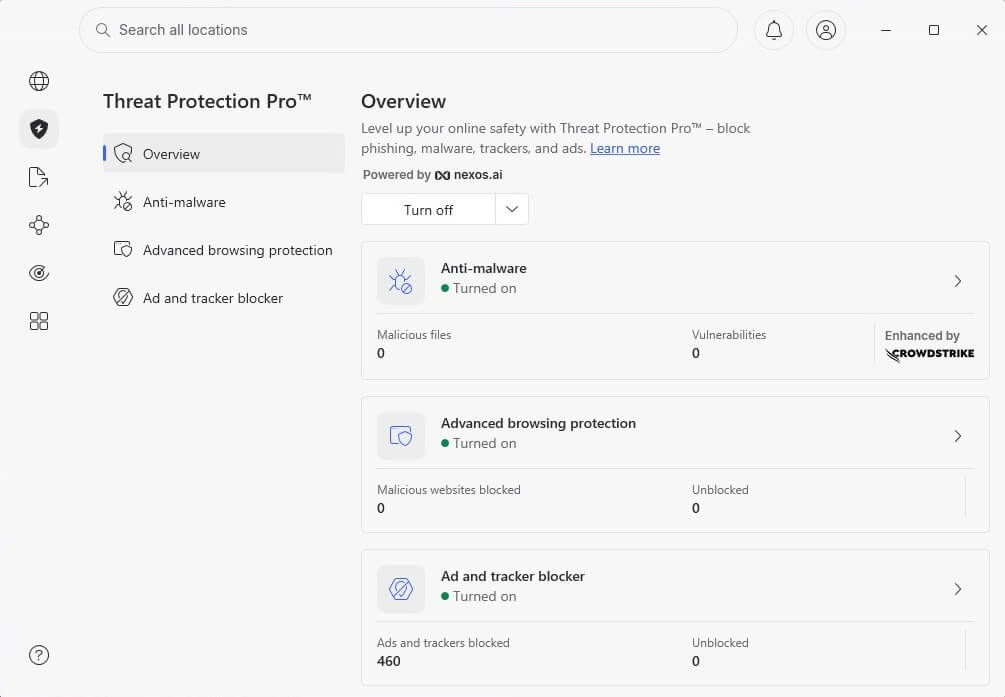Viewport: 1005px width, 697px height.
Task: Open the VPN globe icon in sidebar
Action: click(x=38, y=80)
